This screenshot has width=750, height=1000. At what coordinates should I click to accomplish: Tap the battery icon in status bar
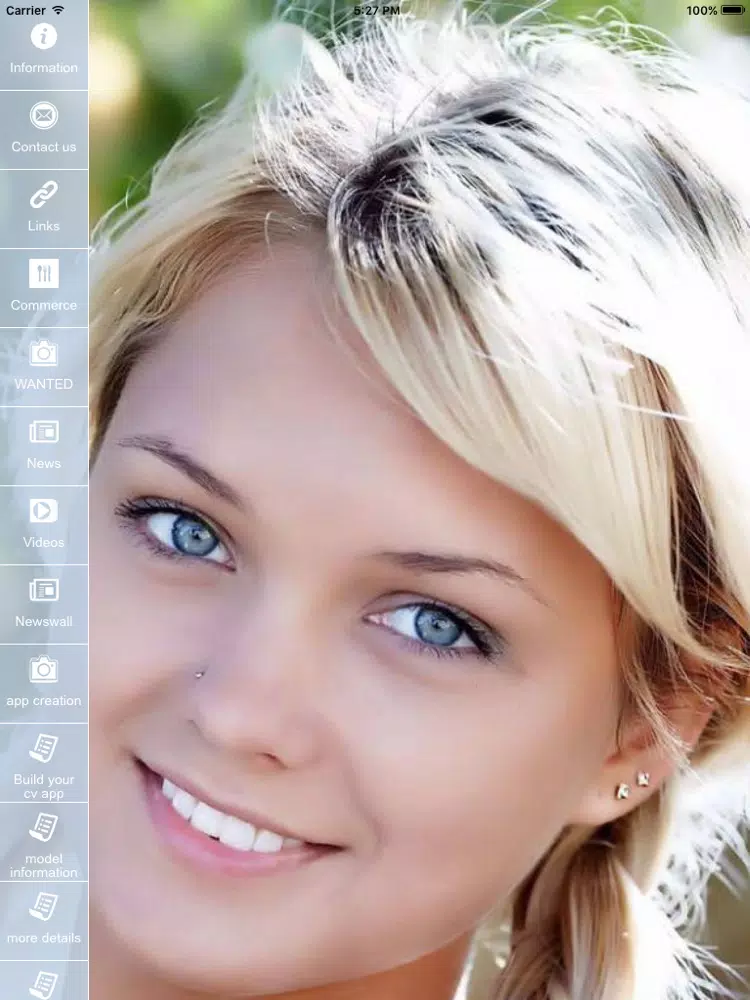733,10
